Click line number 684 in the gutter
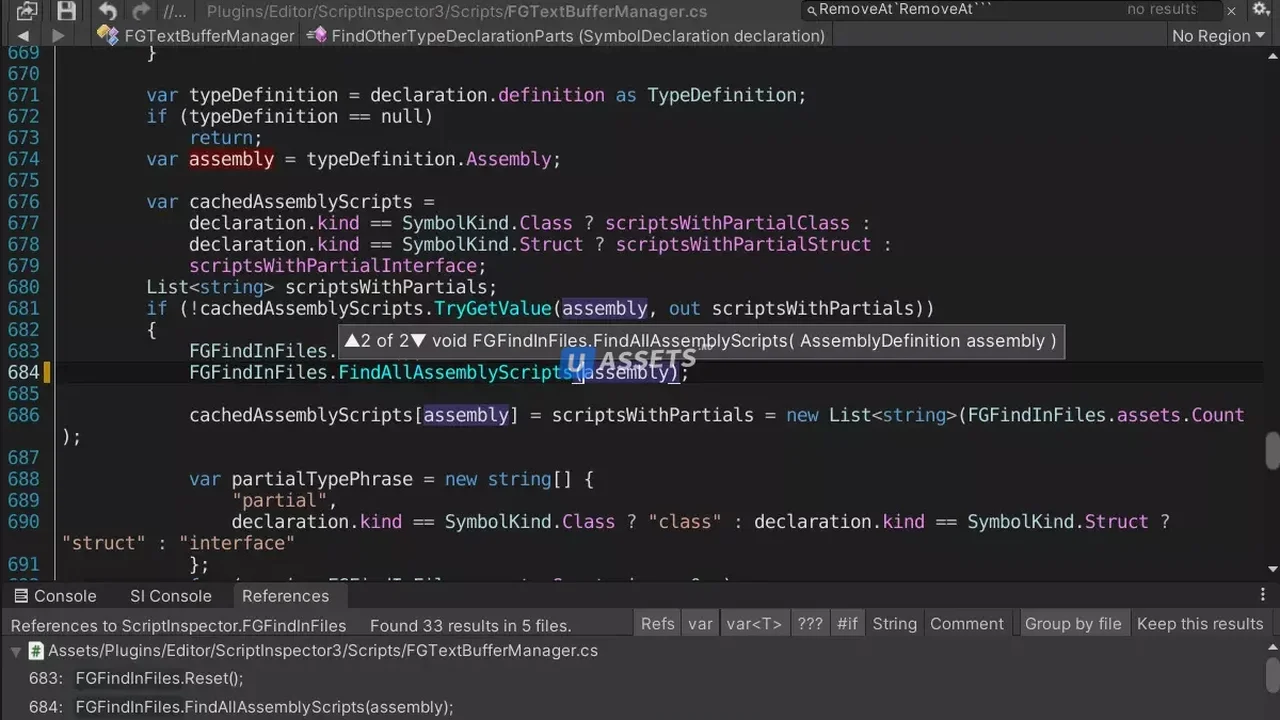The height and width of the screenshot is (720, 1280). [23, 373]
